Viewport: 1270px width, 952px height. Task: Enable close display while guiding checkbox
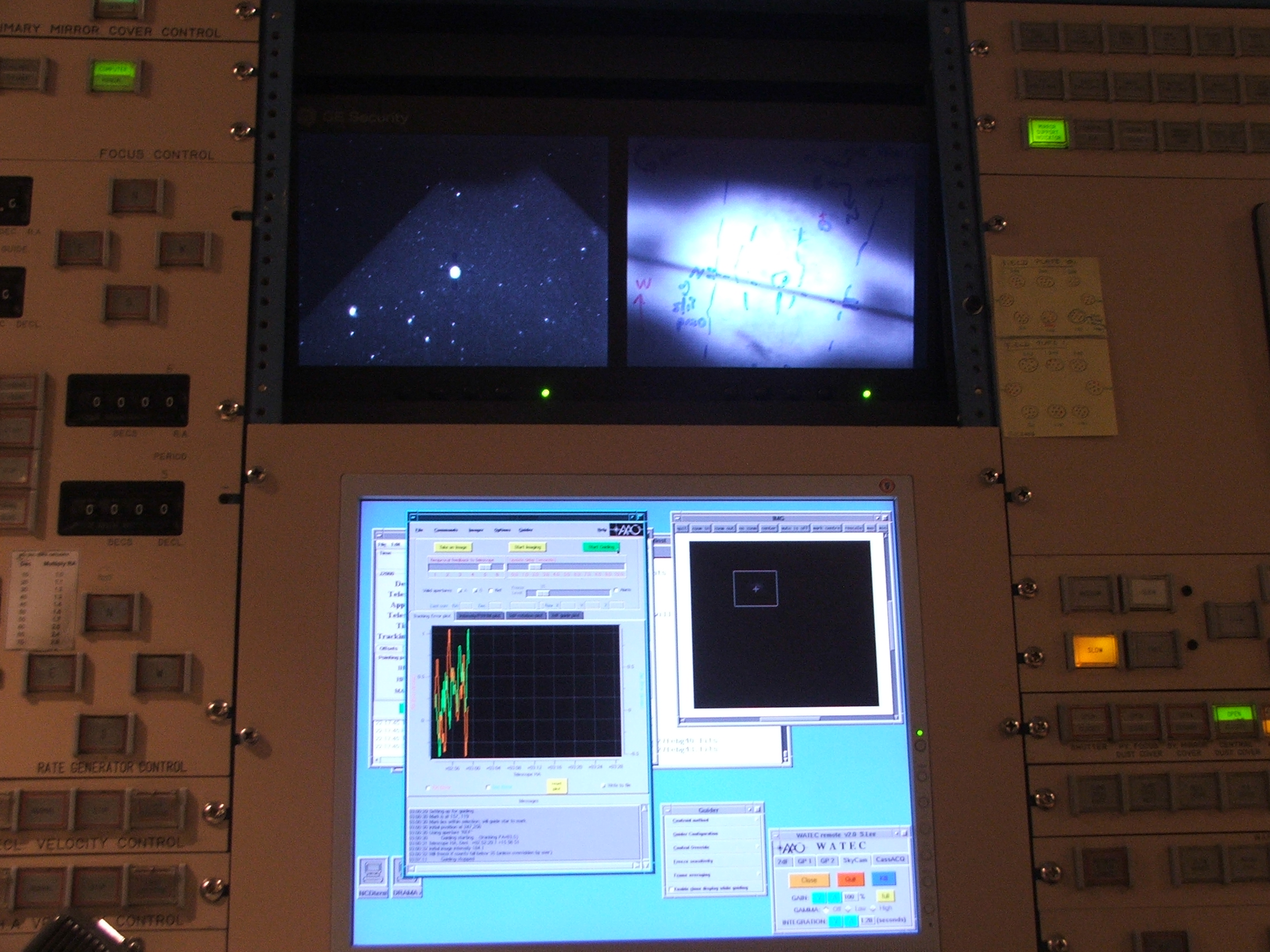click(672, 889)
